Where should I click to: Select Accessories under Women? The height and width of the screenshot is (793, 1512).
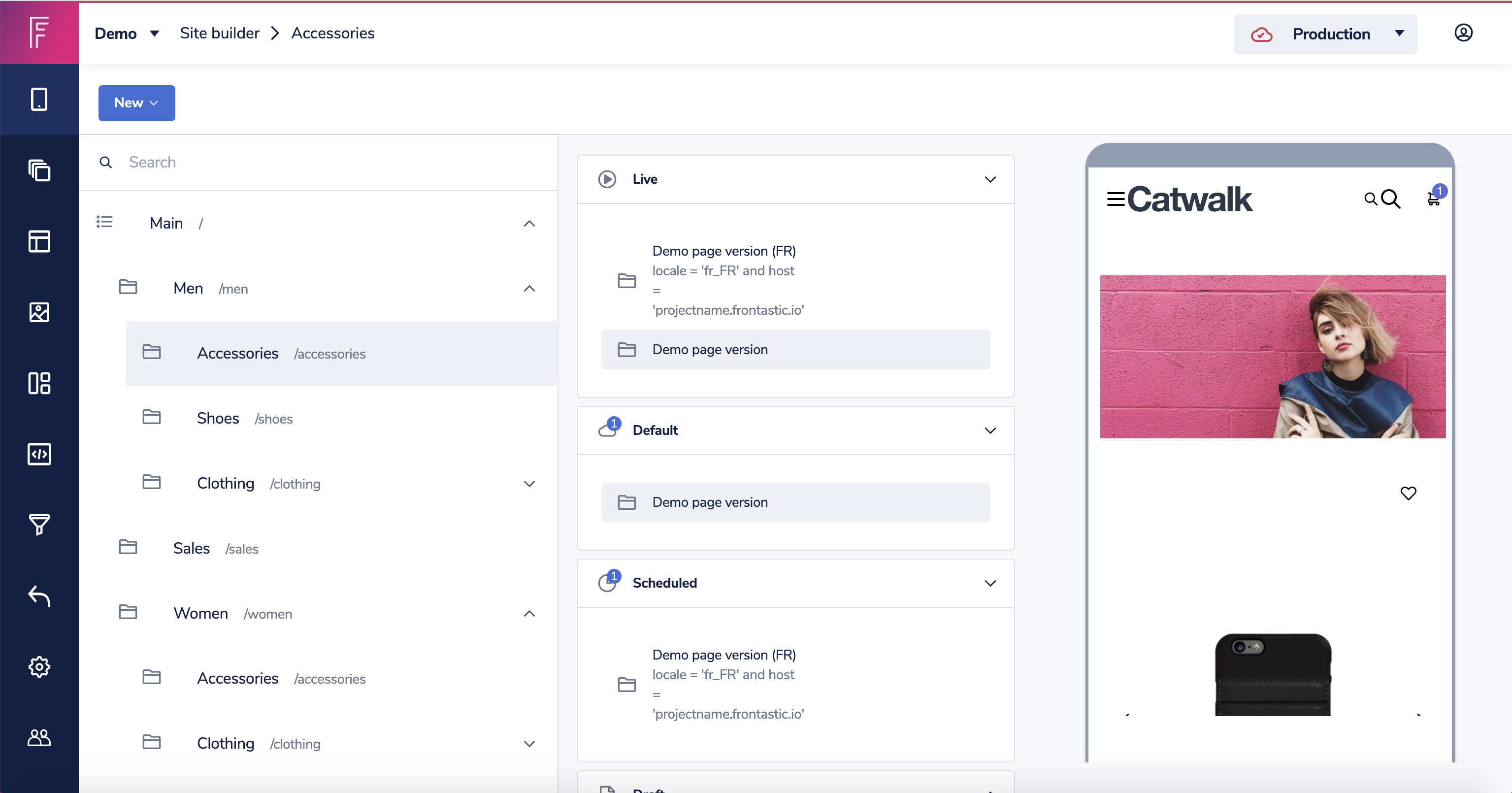(x=342, y=679)
